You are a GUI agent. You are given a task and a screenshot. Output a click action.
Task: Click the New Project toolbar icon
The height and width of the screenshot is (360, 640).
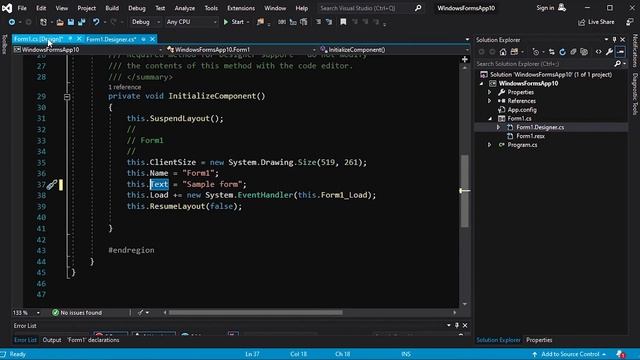point(43,22)
